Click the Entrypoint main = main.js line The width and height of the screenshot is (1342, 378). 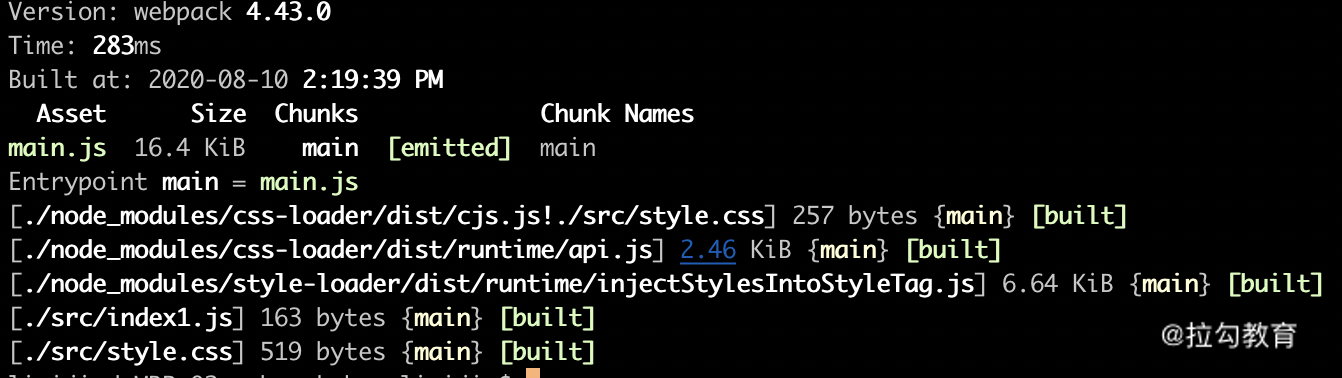point(183,182)
